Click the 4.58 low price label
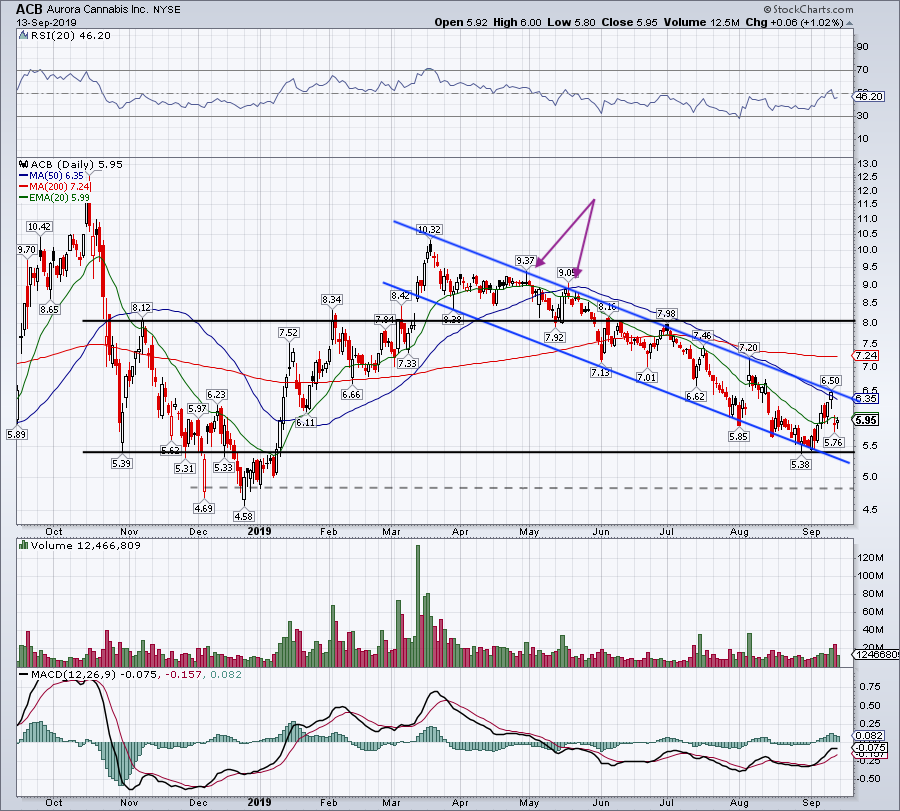 pyautogui.click(x=244, y=516)
